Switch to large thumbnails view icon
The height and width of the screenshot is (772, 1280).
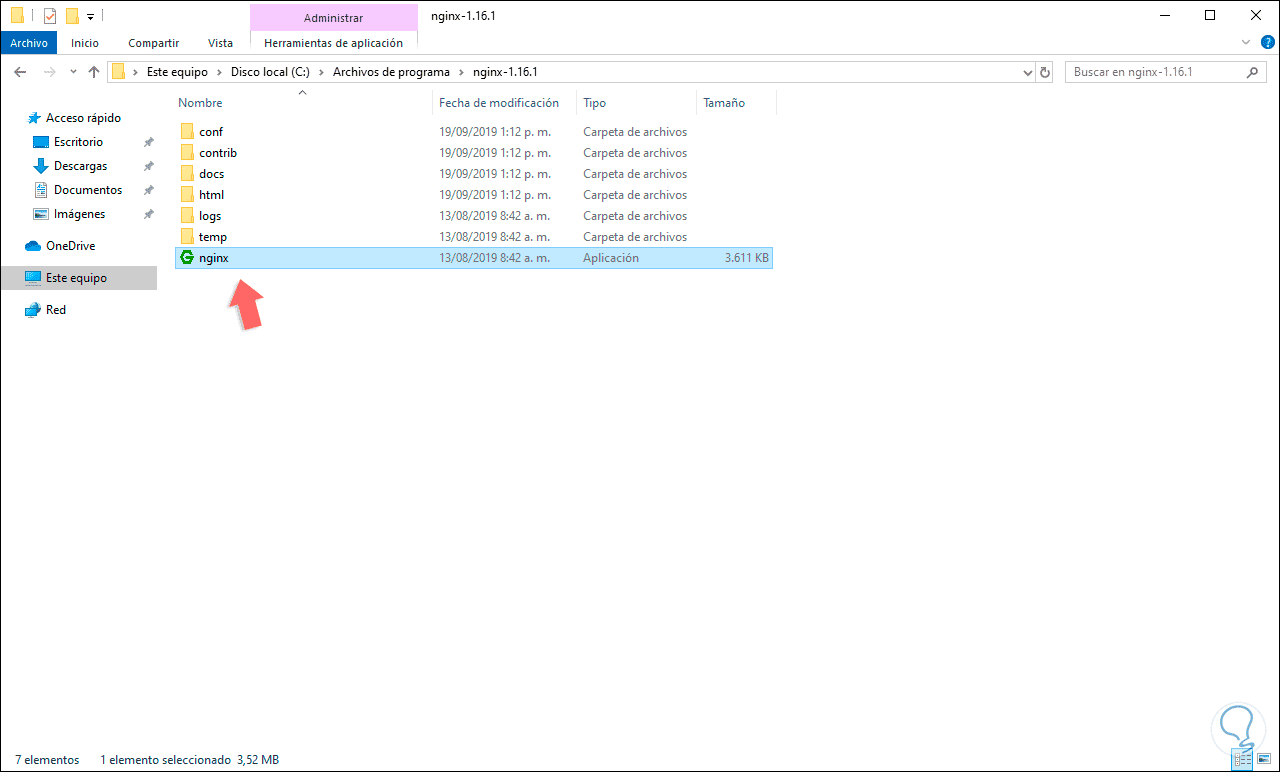point(1266,761)
